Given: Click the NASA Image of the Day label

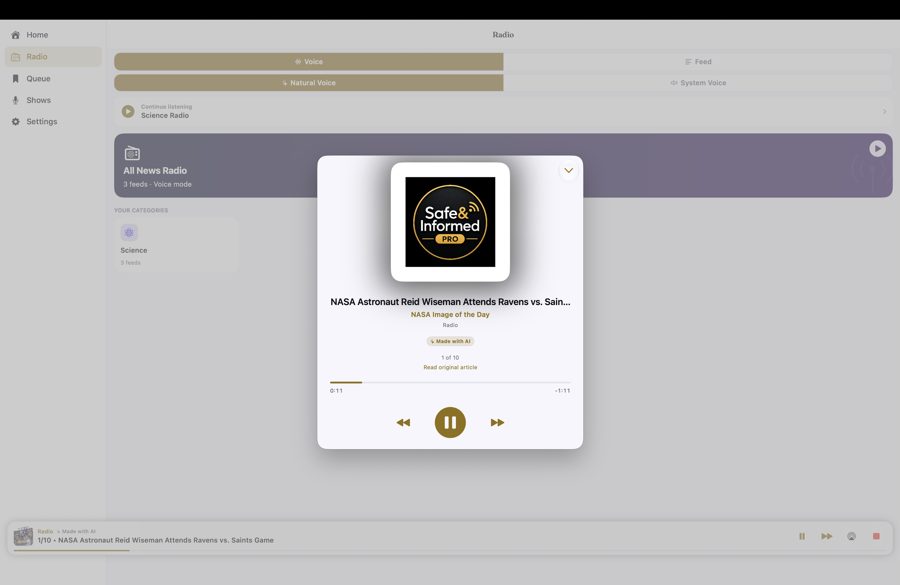Looking at the screenshot, I should tap(450, 315).
